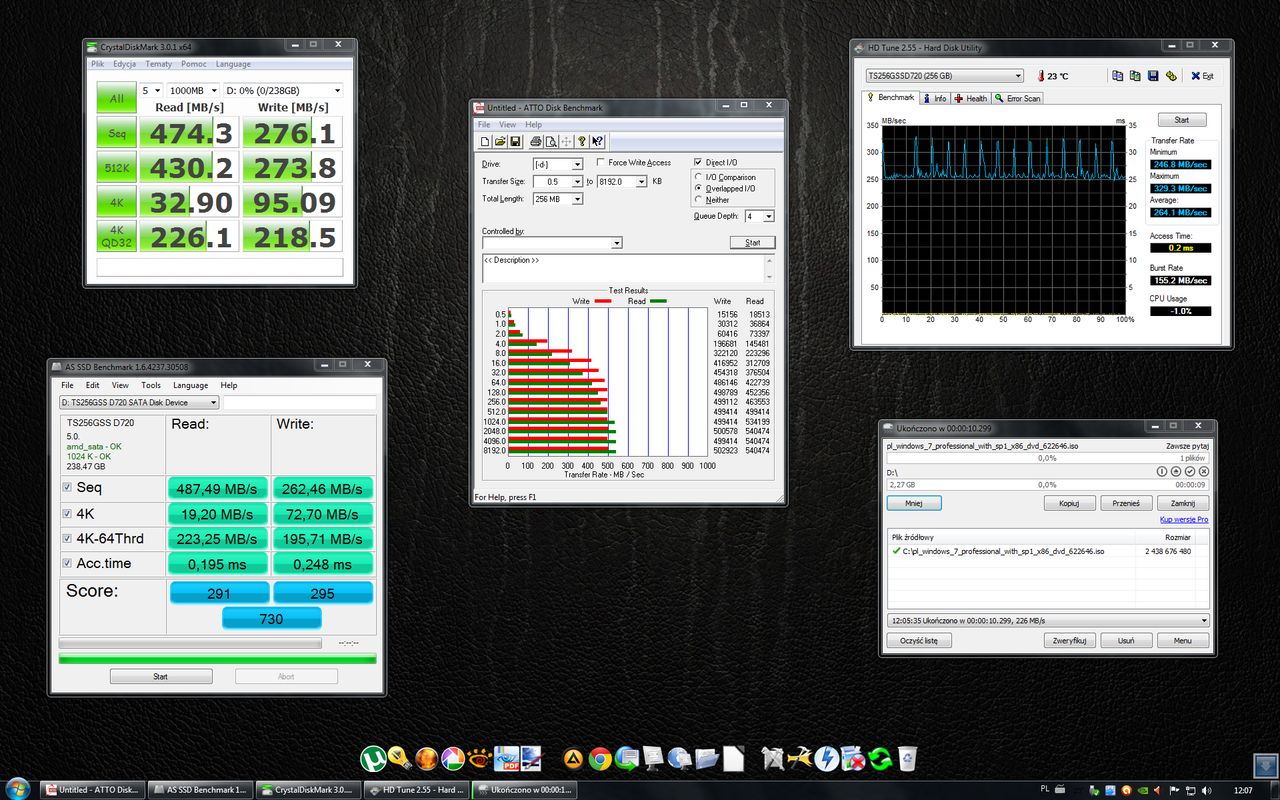Click the empty comment field in CrystalDiskMark
1280x800 pixels.
[x=219, y=267]
